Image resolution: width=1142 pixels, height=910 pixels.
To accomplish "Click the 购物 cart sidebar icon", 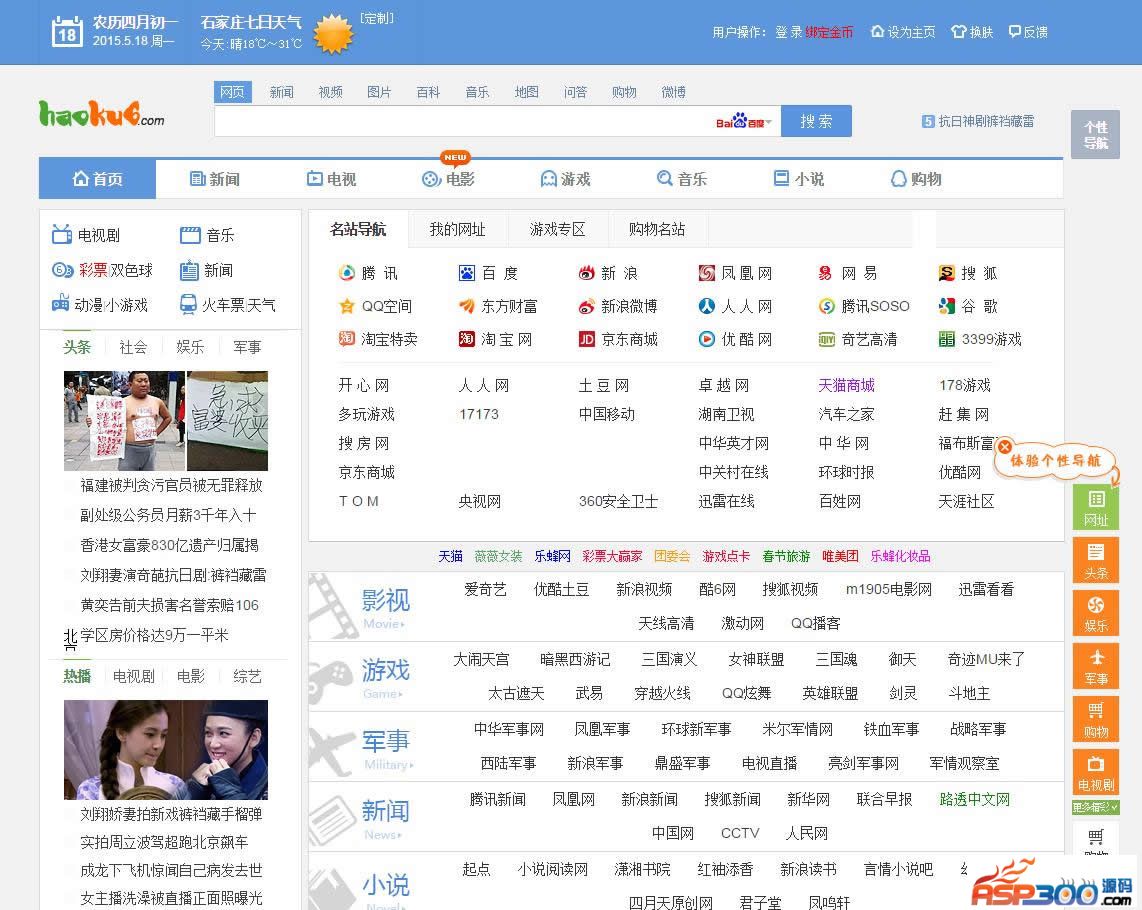I will pyautogui.click(x=1096, y=719).
